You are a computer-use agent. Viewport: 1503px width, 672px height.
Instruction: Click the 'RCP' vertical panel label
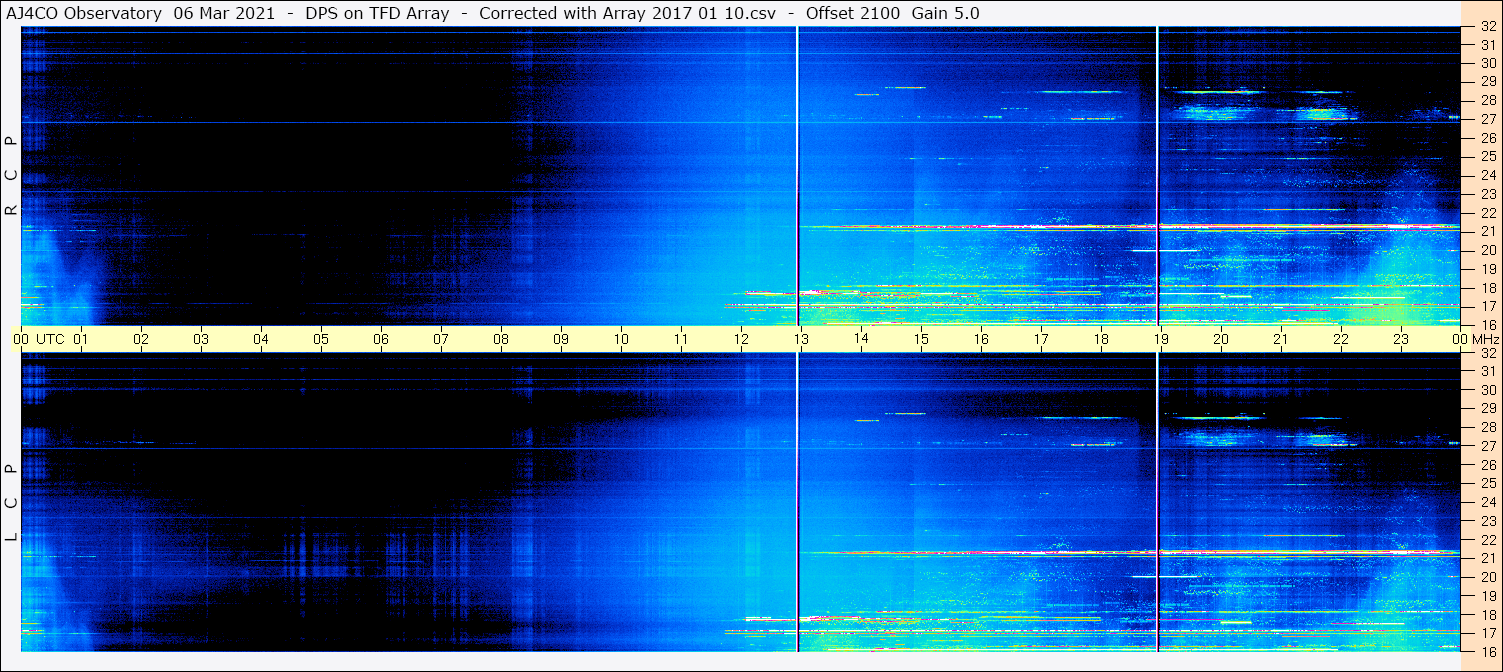11,176
